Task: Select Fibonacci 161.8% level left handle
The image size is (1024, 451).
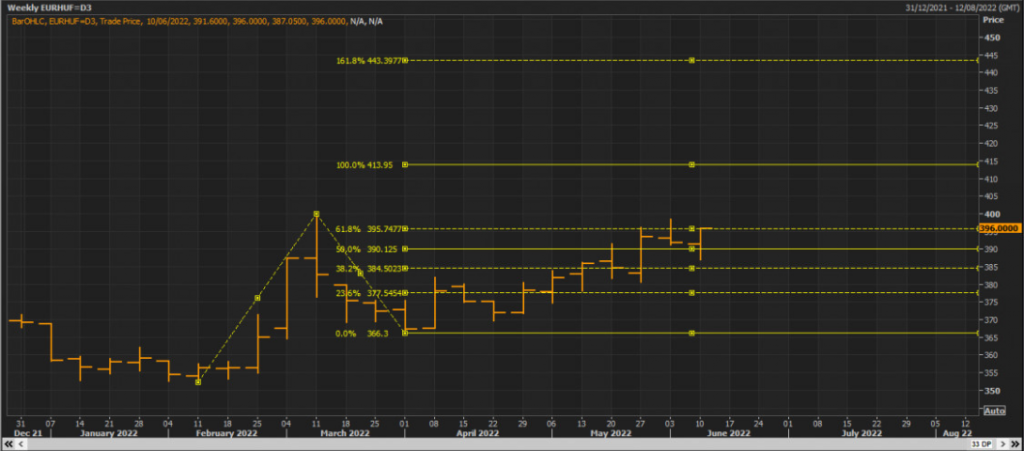Action: pos(406,60)
